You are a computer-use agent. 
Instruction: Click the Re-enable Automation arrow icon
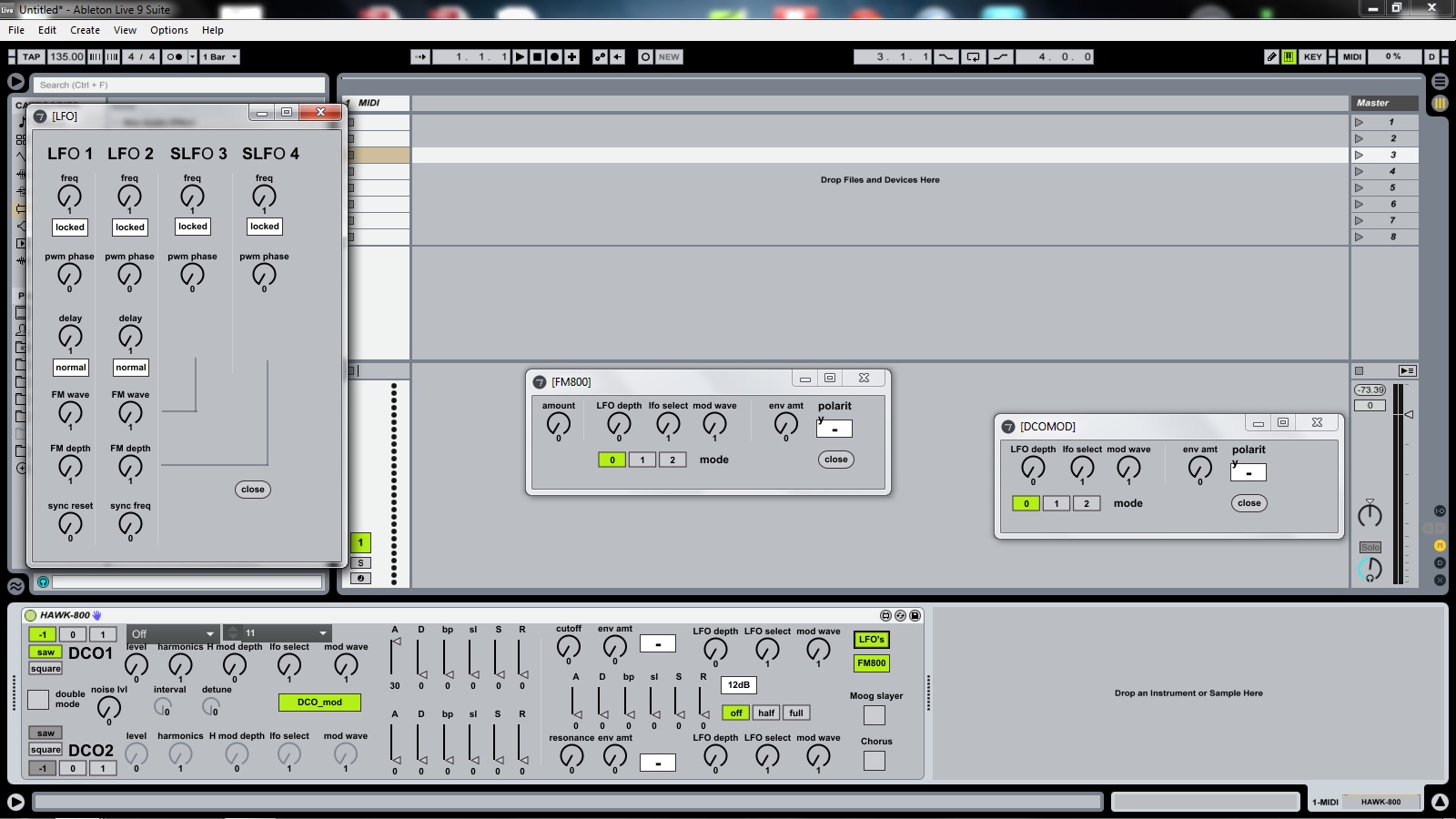tap(618, 56)
